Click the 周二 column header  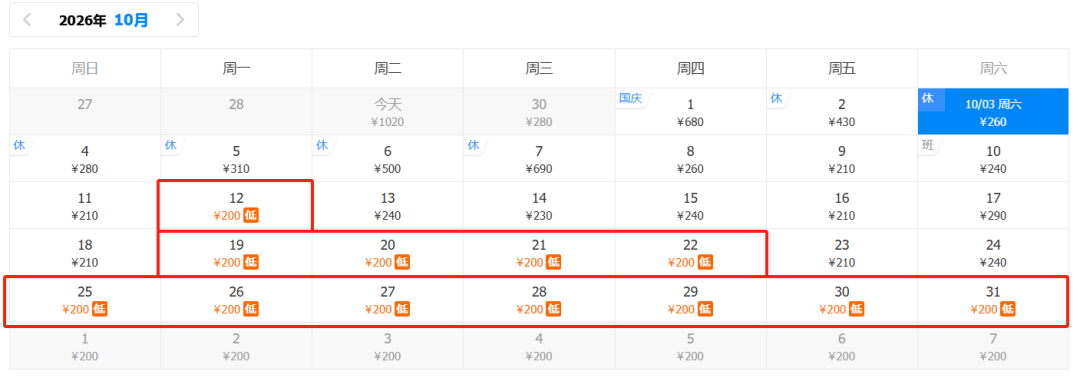click(x=388, y=68)
